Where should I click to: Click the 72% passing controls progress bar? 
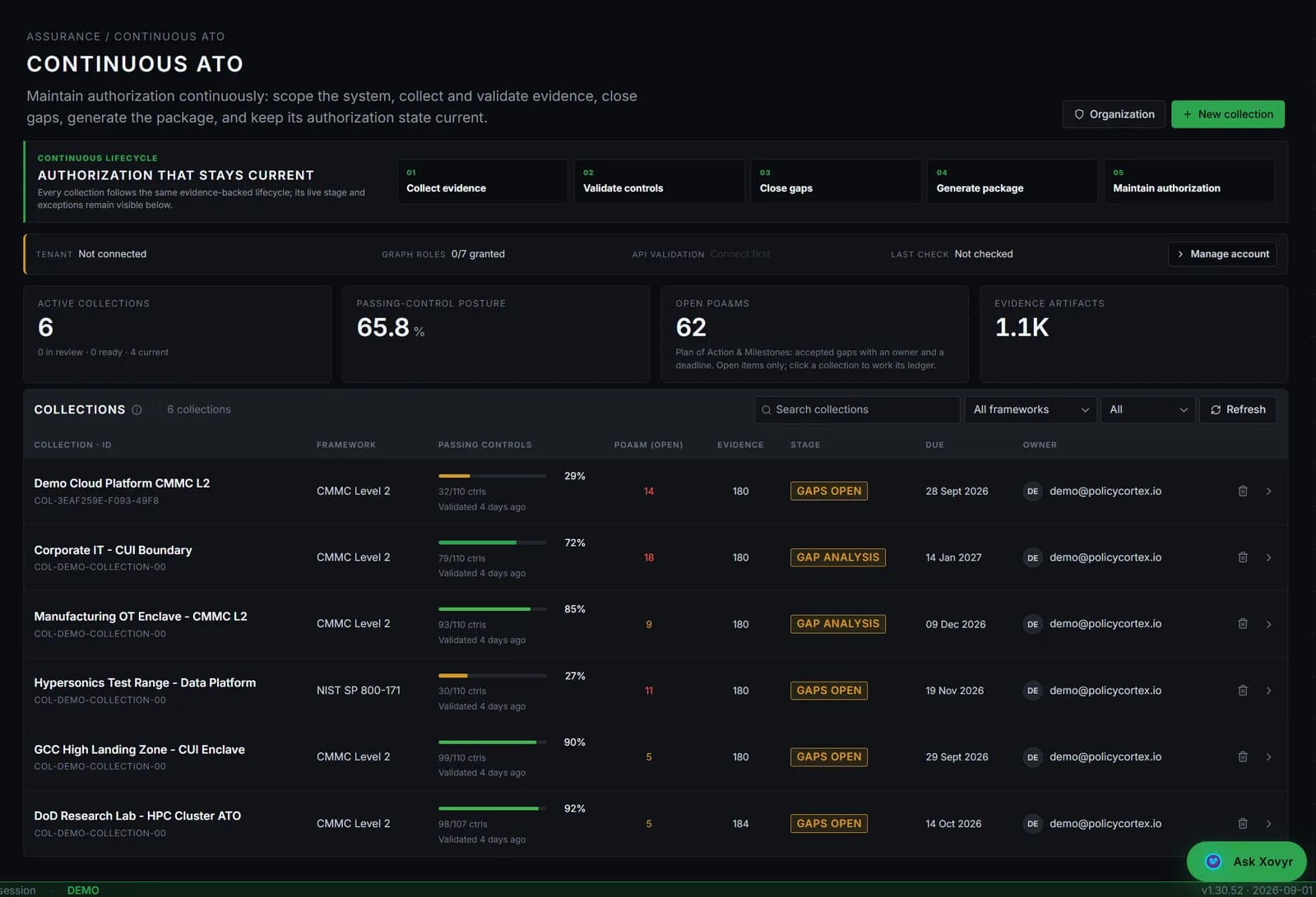492,543
